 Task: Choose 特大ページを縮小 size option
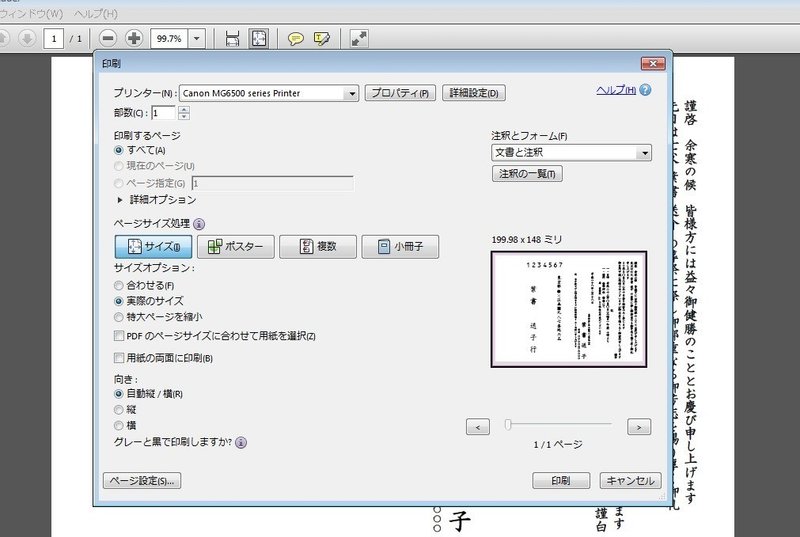coord(119,317)
